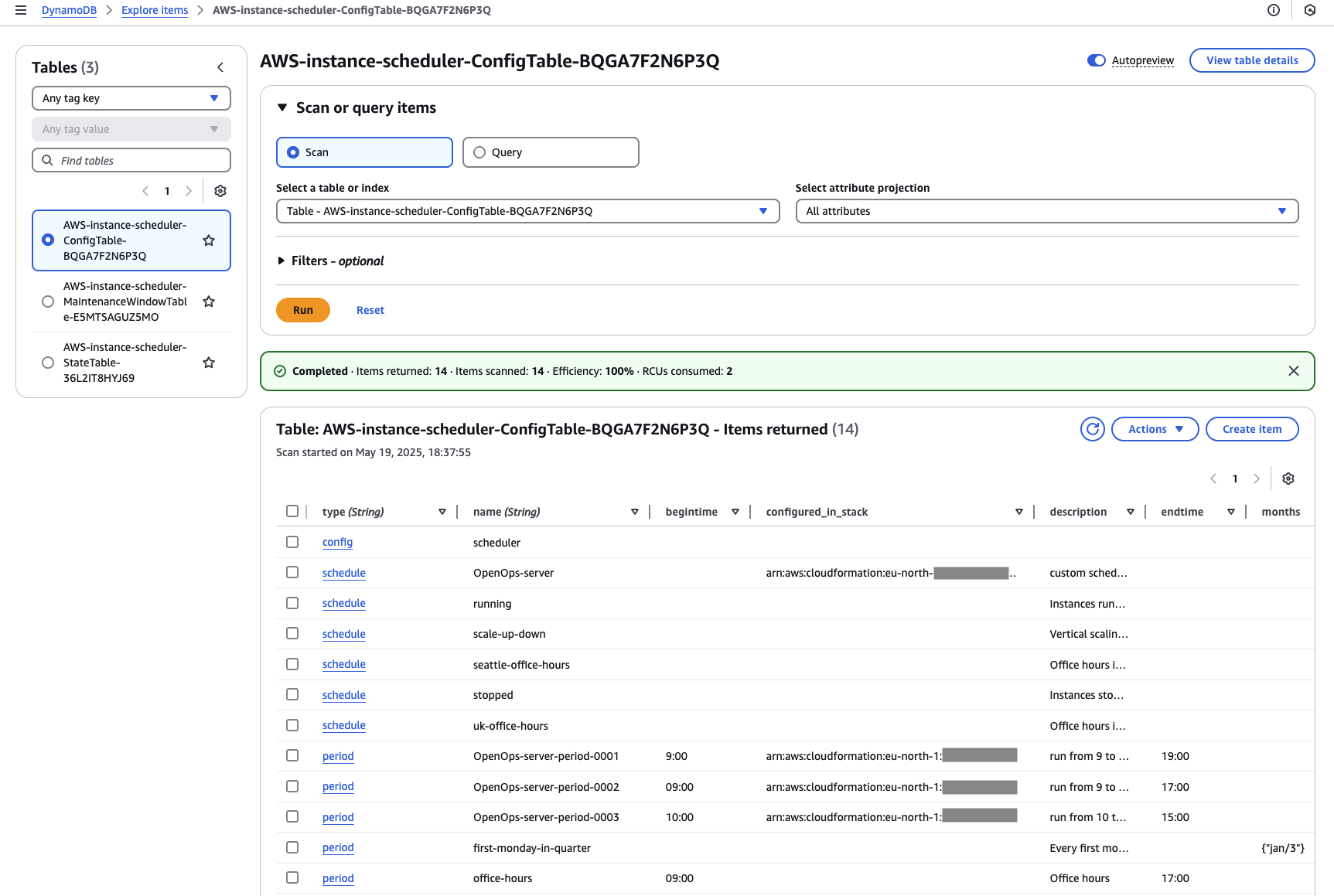This screenshot has width=1334, height=896.
Task: Open the schedule link for stopped
Action: (344, 695)
